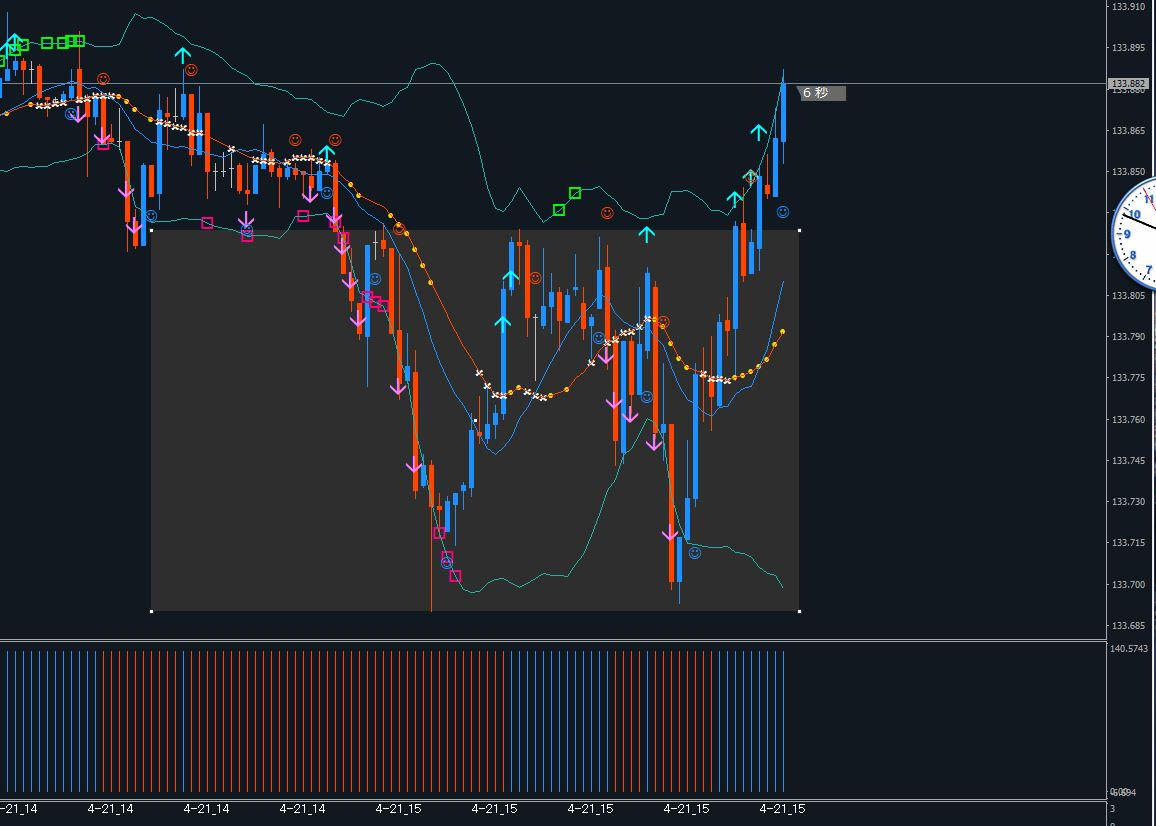Click the pink square at rectangle's lowest candle

pyautogui.click(x=455, y=576)
